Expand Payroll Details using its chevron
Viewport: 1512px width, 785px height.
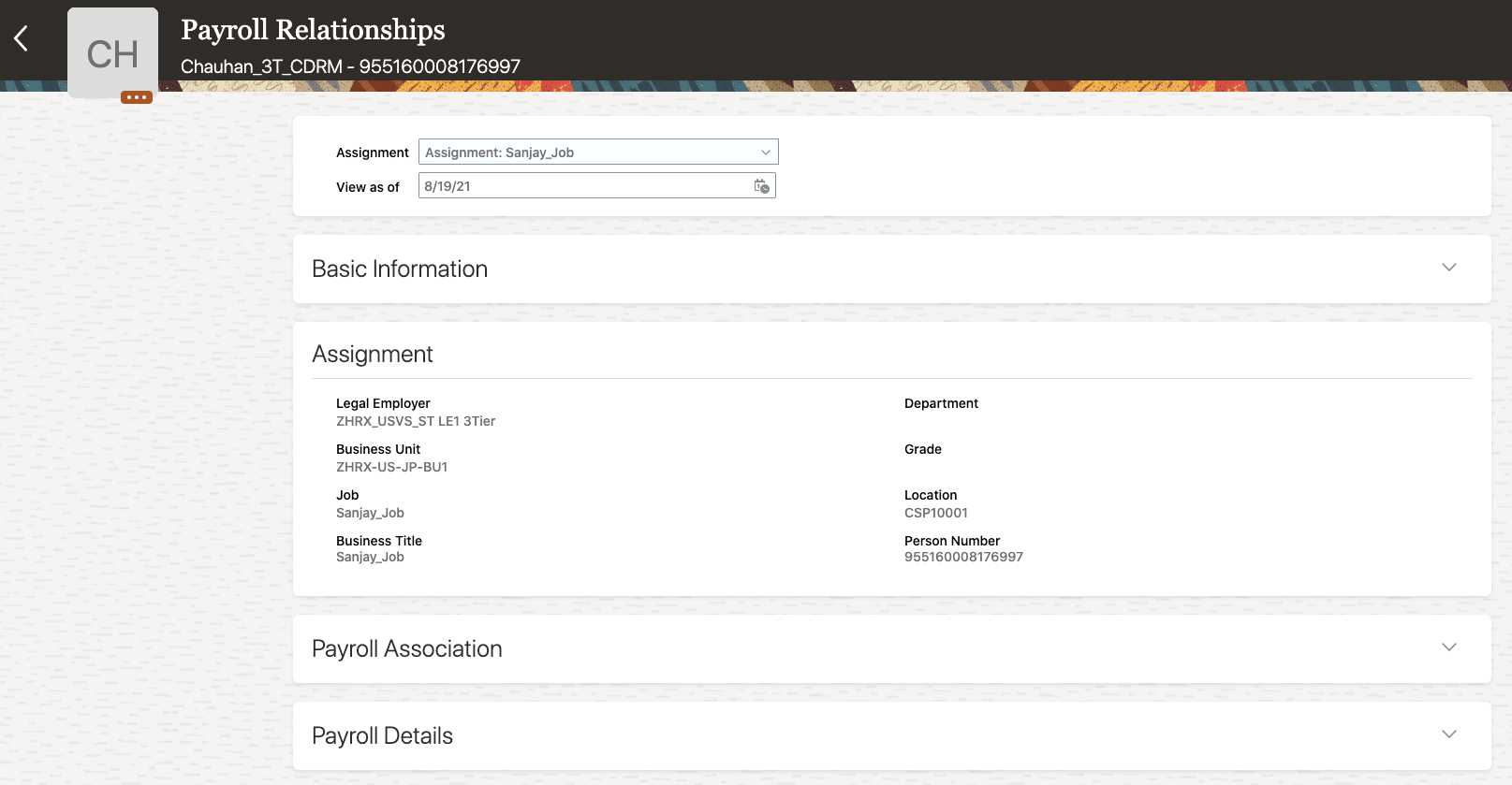coord(1448,734)
